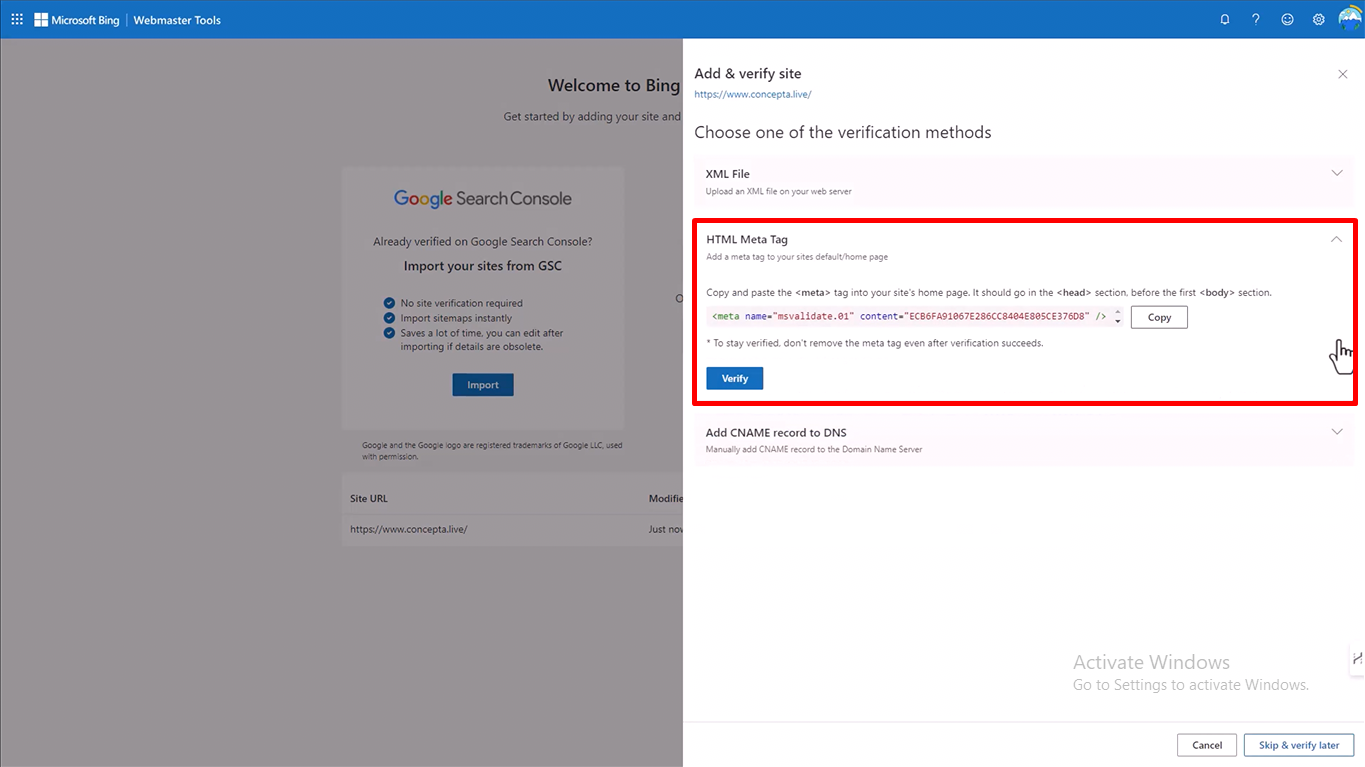Collapse the HTML Meta Tag section
The image size is (1365, 767).
1337,239
